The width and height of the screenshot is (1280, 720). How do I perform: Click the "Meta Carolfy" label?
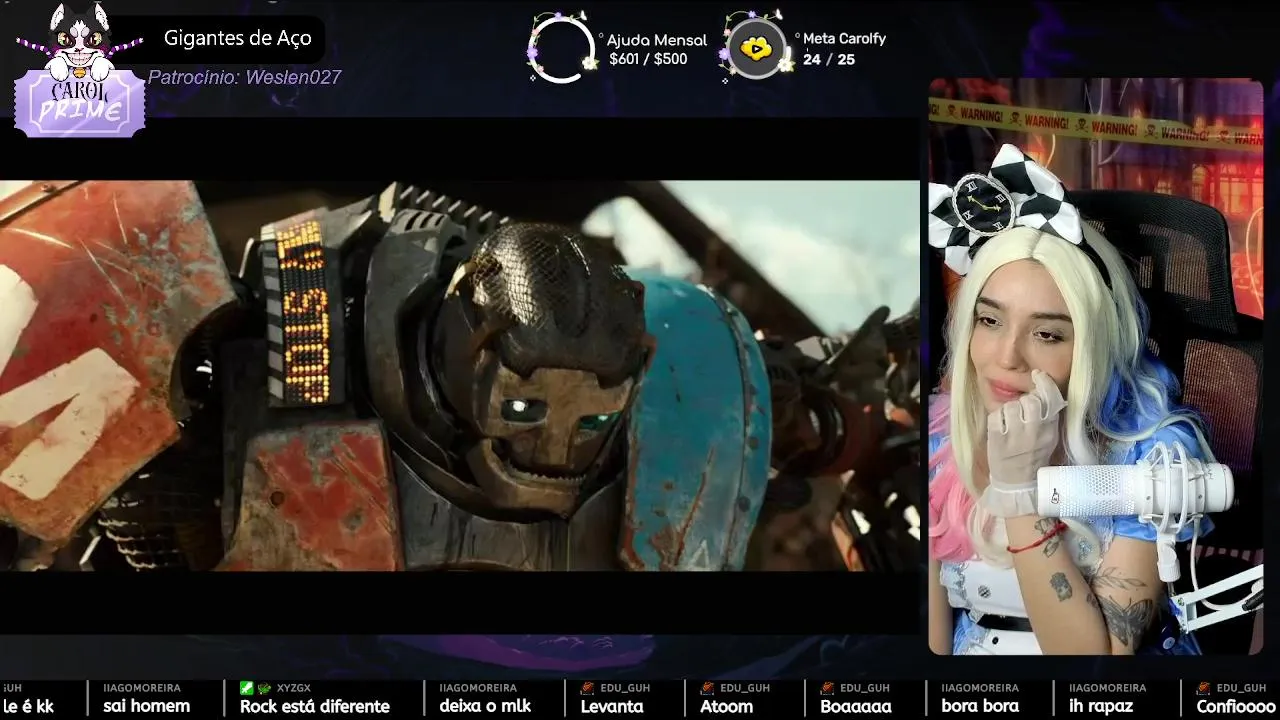pos(844,38)
